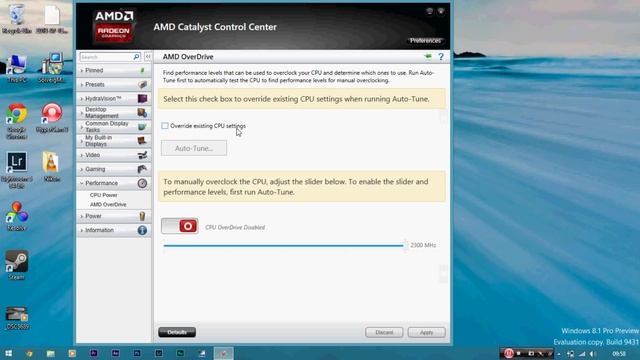Click the CPU clock slider track
Image resolution: width=640 pixels, height=360 pixels.
tap(283, 246)
